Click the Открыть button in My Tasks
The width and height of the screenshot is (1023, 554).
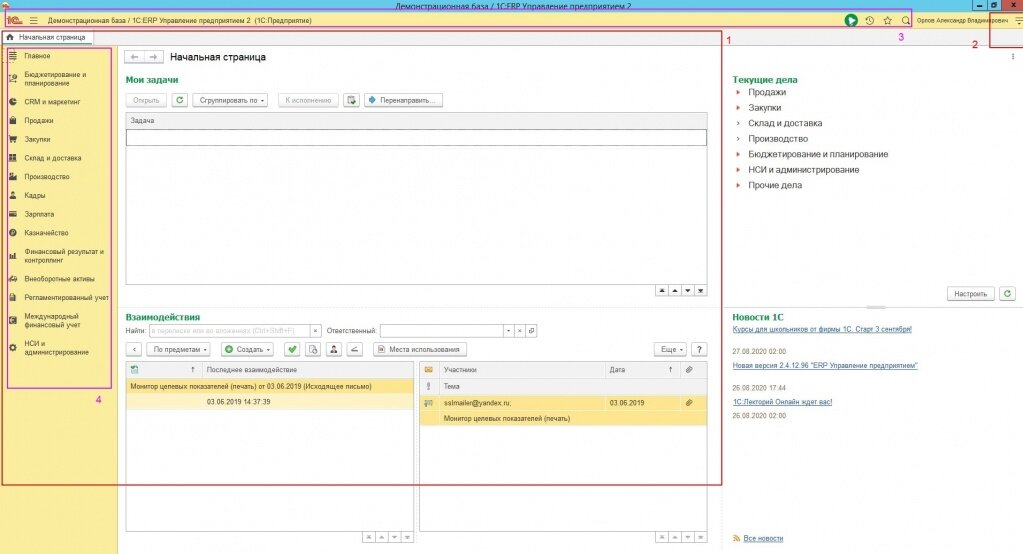point(146,100)
